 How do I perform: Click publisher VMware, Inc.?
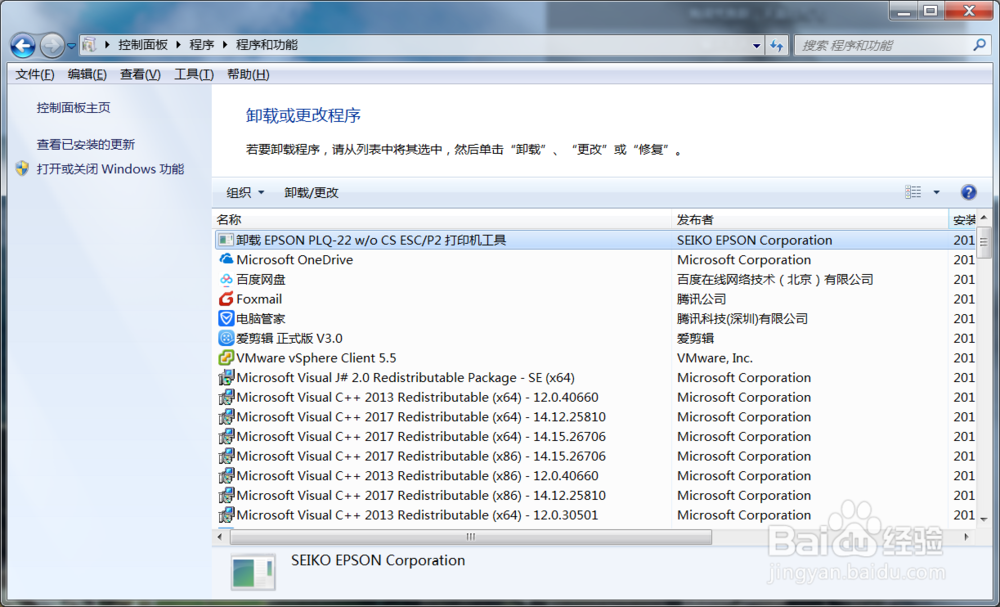(x=715, y=358)
